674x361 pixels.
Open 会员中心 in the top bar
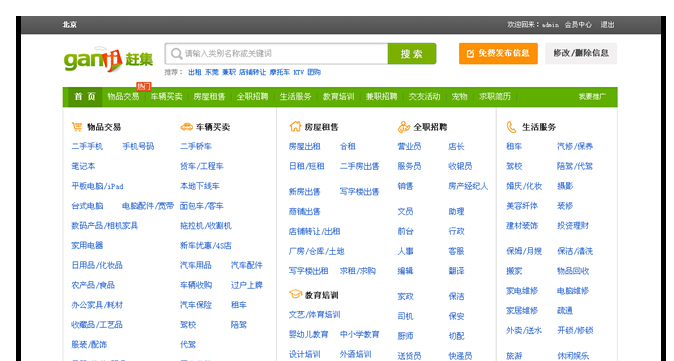pos(578,24)
